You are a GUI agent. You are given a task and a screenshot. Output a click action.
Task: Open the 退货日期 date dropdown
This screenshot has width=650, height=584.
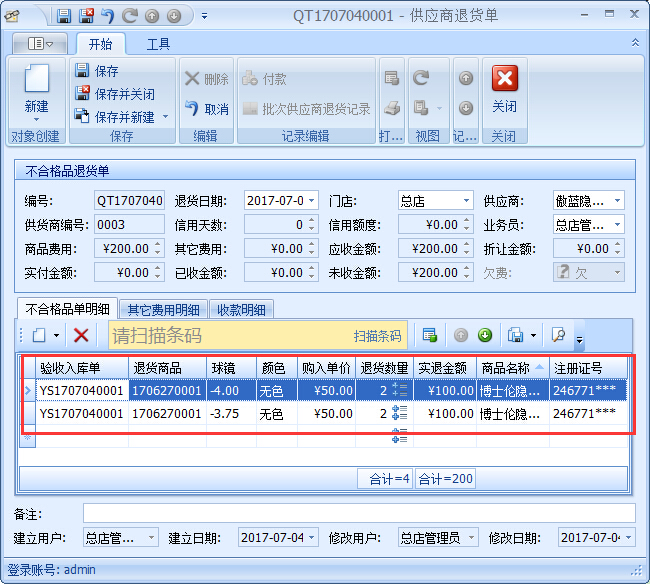312,201
